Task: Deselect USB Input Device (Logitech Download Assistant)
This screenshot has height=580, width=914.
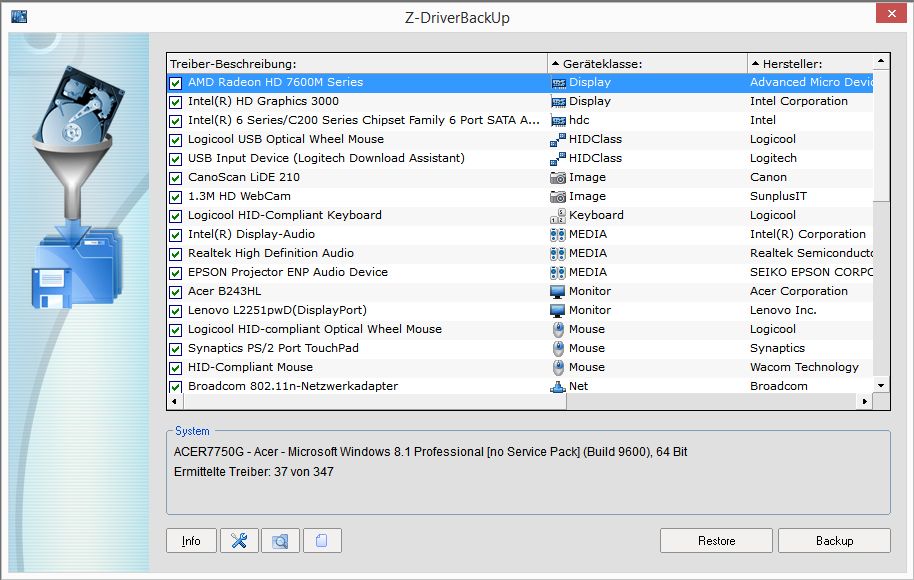Action: (175, 159)
